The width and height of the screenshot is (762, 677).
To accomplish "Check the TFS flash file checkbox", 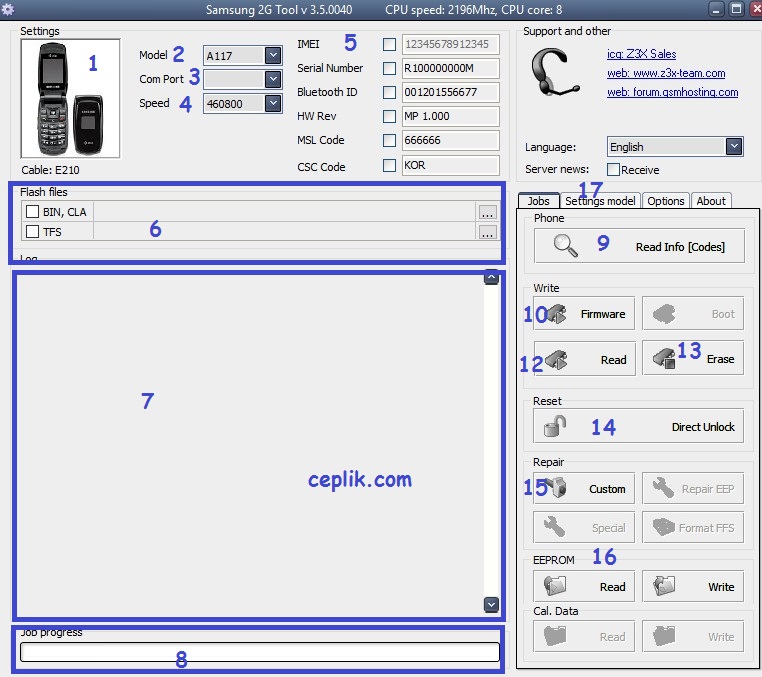I will pyautogui.click(x=33, y=231).
